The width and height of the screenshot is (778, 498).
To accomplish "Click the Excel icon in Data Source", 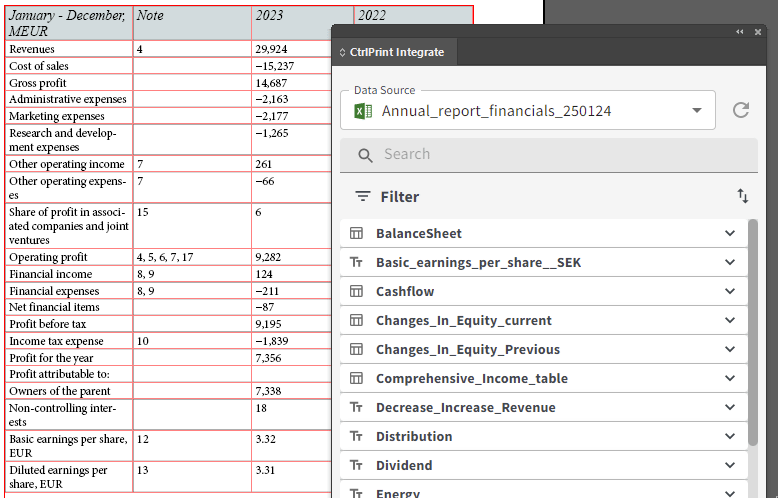I will 363,111.
